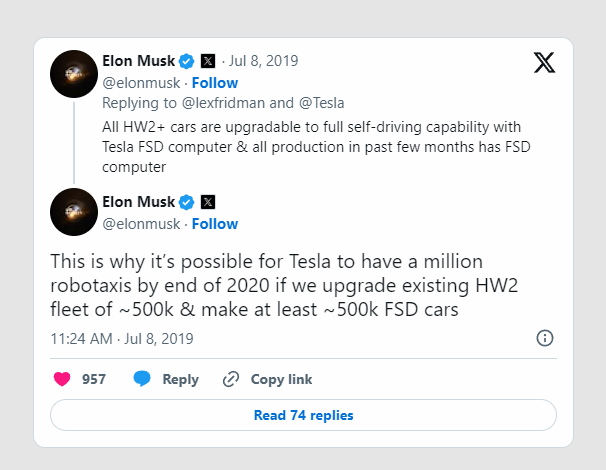Follow Elon Musk from the first tweet
The width and height of the screenshot is (606, 470).
coord(215,82)
